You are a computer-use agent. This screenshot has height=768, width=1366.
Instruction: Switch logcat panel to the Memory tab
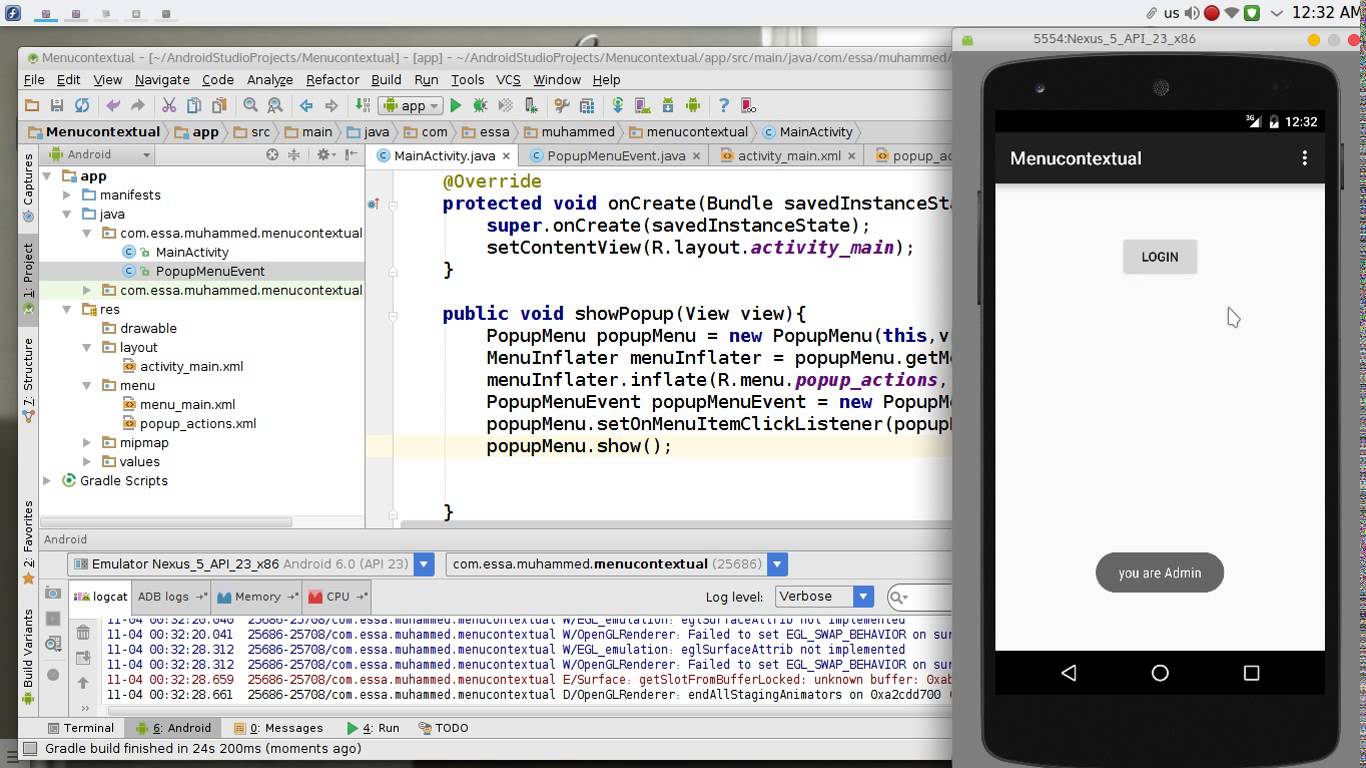tap(256, 596)
